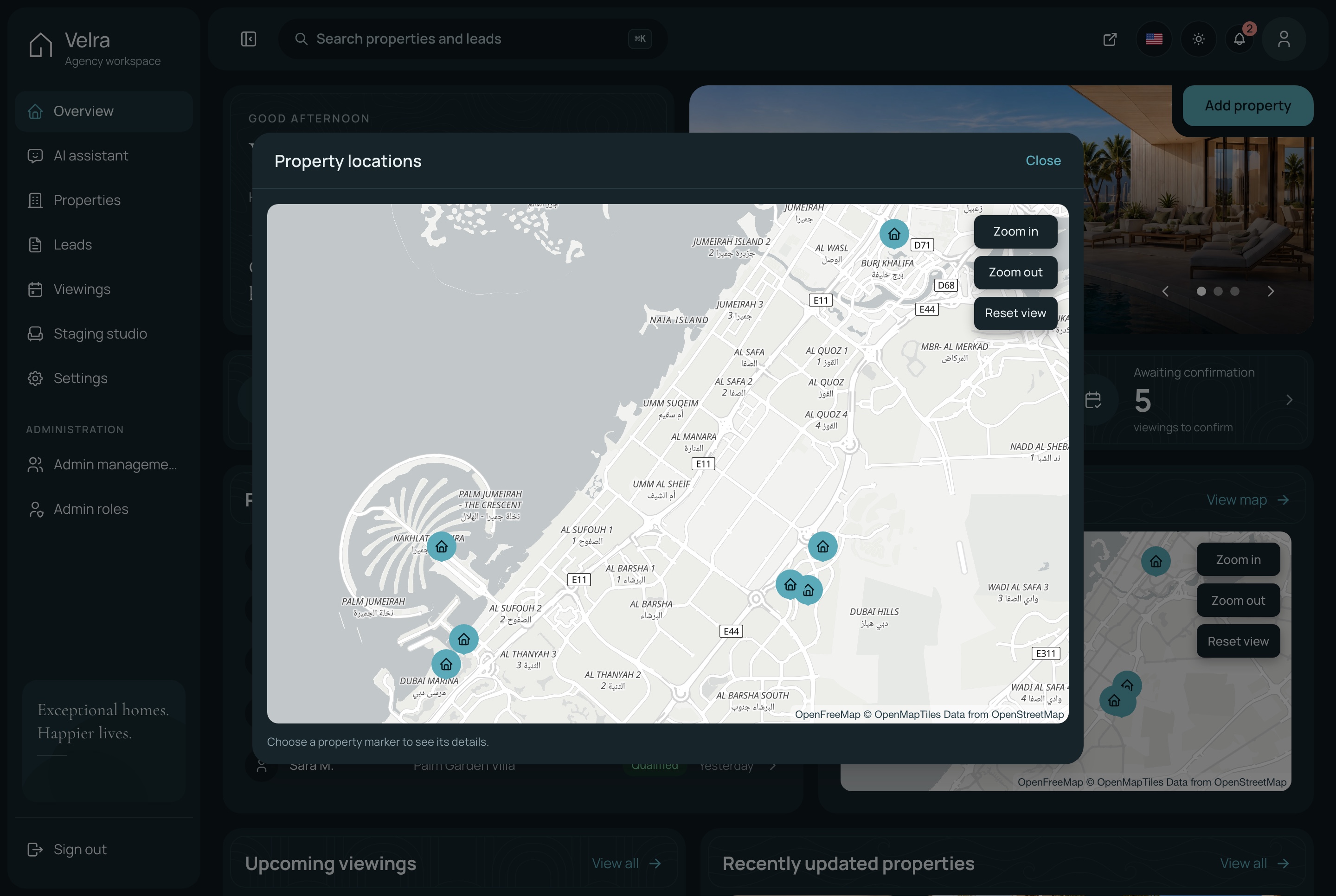The image size is (1336, 896).
Task: Click View all for Recently updated properties
Action: (1254, 864)
